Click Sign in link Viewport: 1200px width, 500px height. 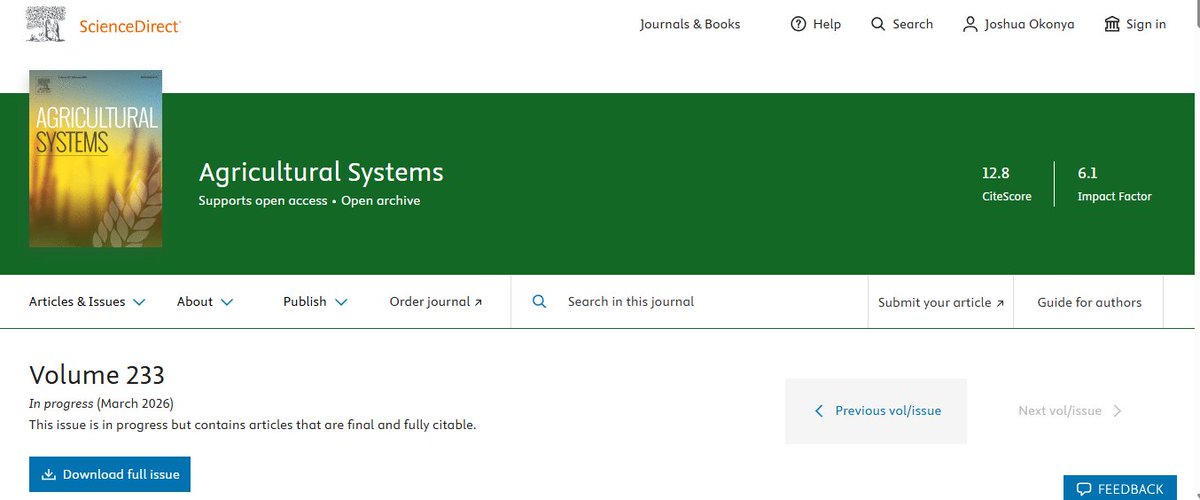click(1146, 24)
